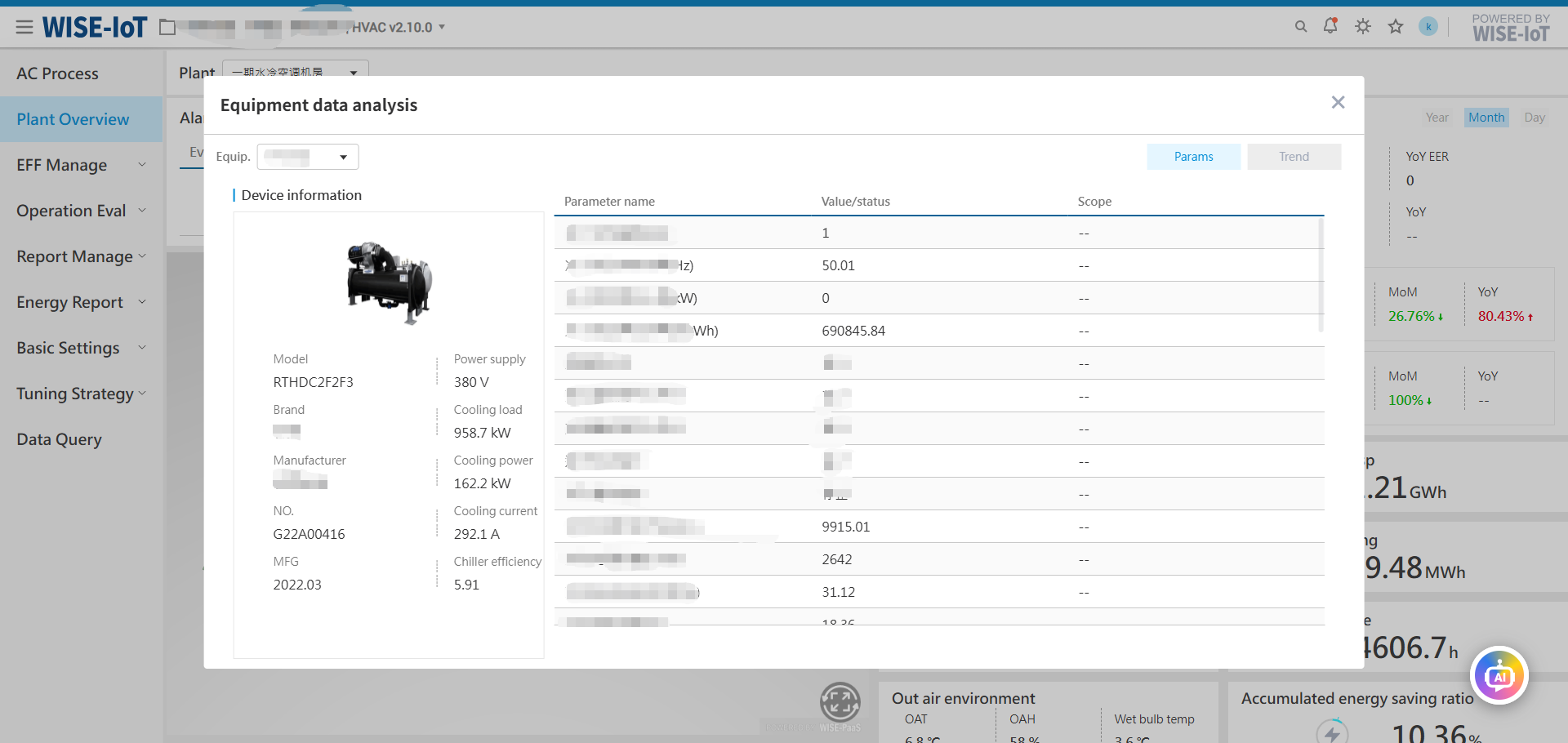Select the Params view
The width and height of the screenshot is (1568, 743).
pyautogui.click(x=1193, y=156)
